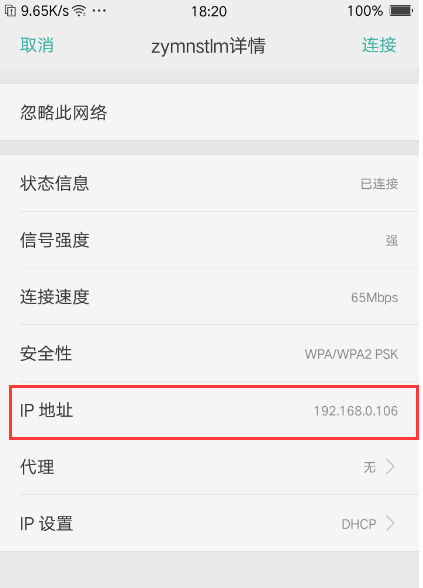Tap the Wi-Fi signal icon in status bar
This screenshot has width=423, height=588.
pos(80,11)
